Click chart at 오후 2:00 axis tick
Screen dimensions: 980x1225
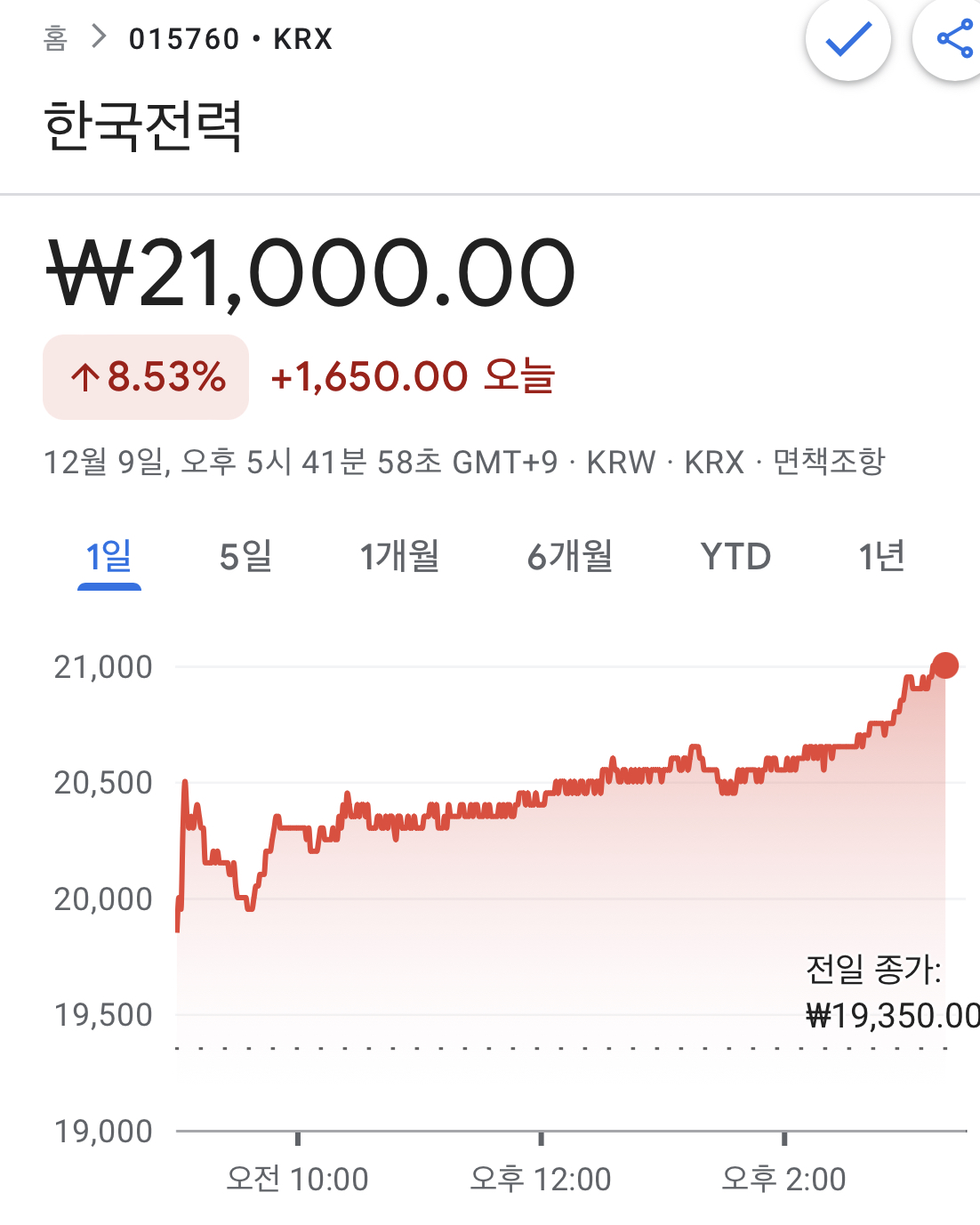tap(783, 1138)
